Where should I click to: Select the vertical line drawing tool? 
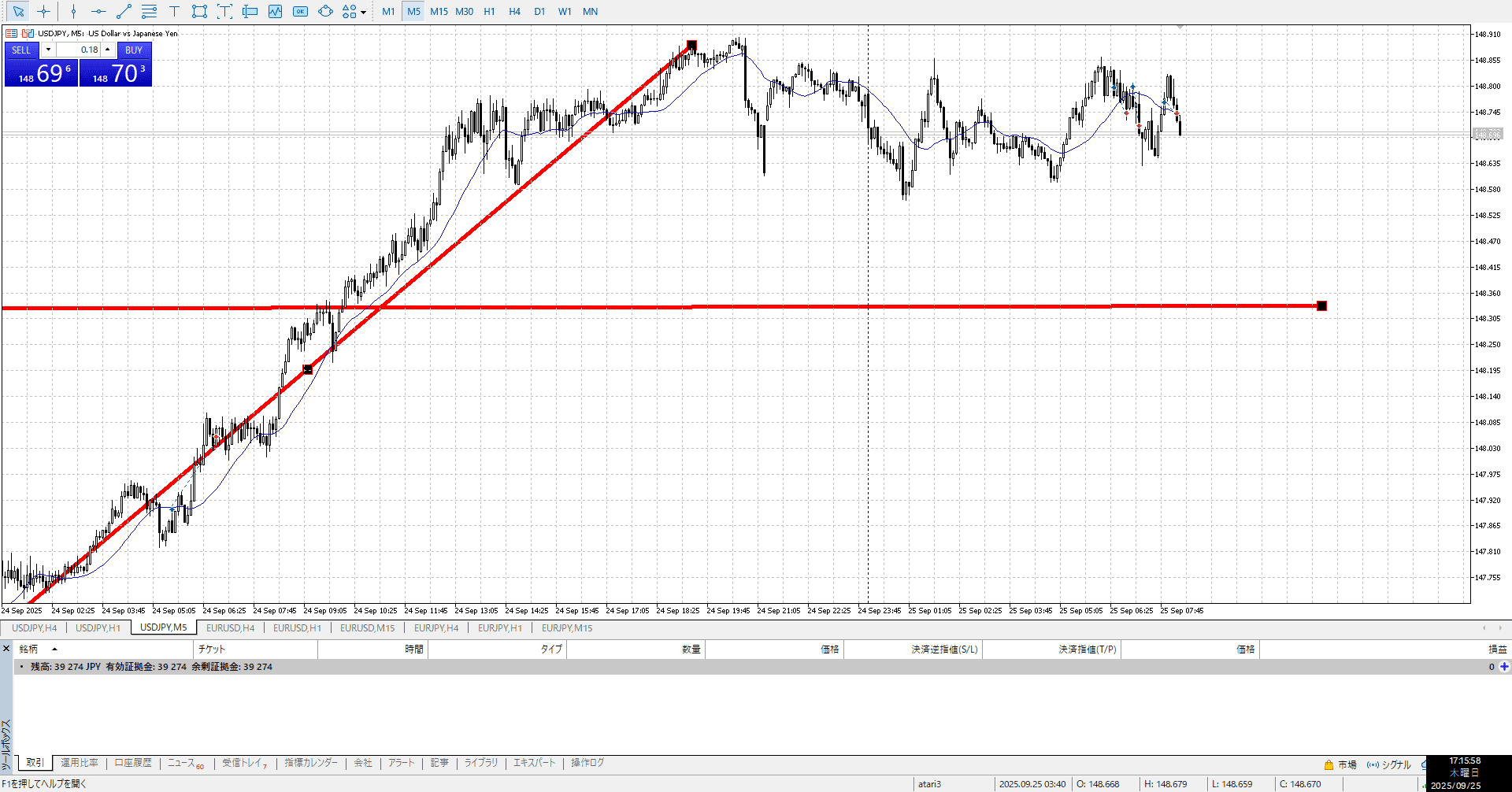[73, 11]
